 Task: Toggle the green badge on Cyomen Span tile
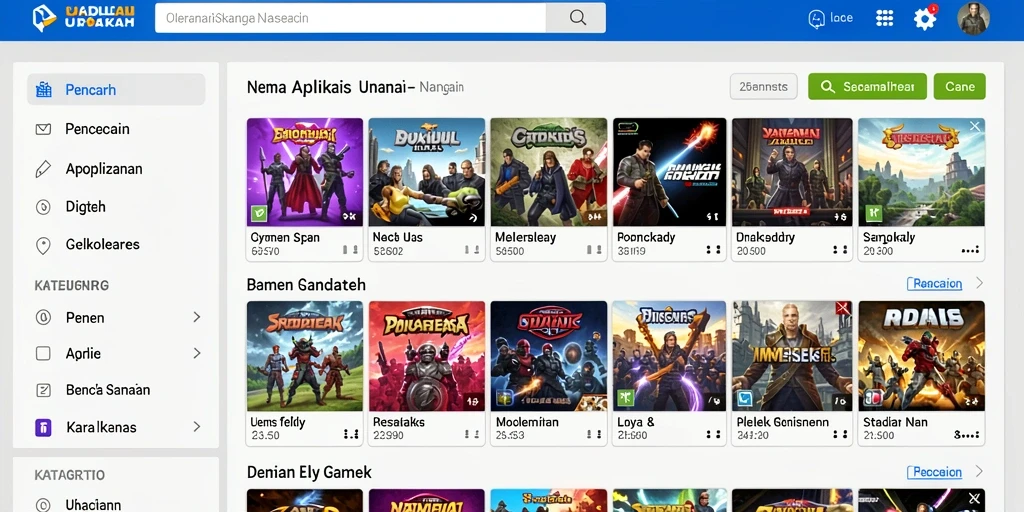259,214
